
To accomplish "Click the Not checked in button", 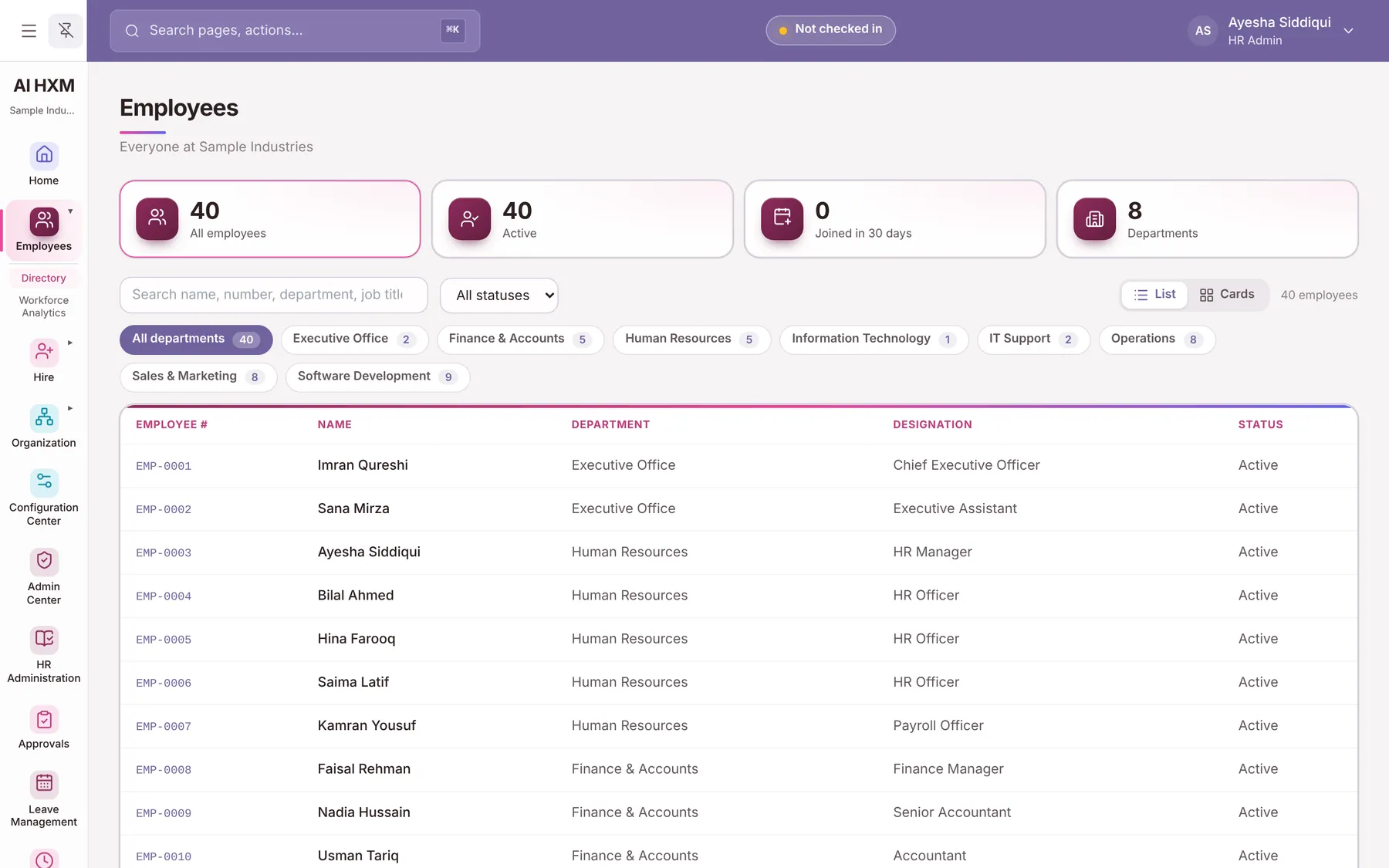I will (830, 30).
